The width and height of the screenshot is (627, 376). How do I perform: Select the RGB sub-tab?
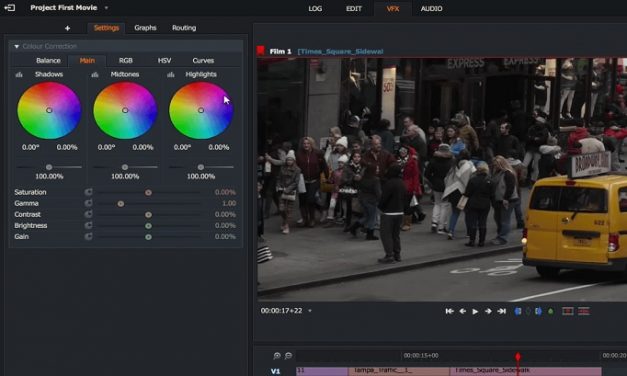point(126,60)
